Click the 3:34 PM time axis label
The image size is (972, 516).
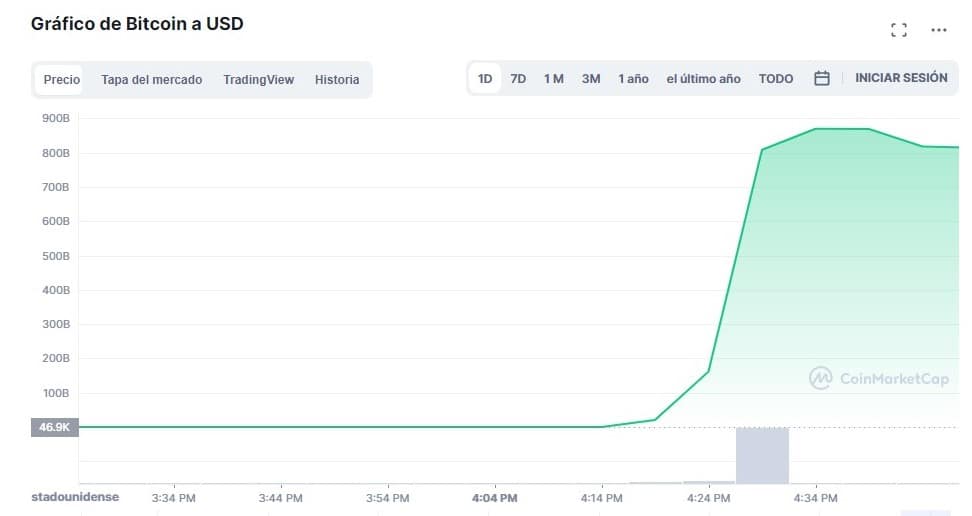(x=174, y=498)
